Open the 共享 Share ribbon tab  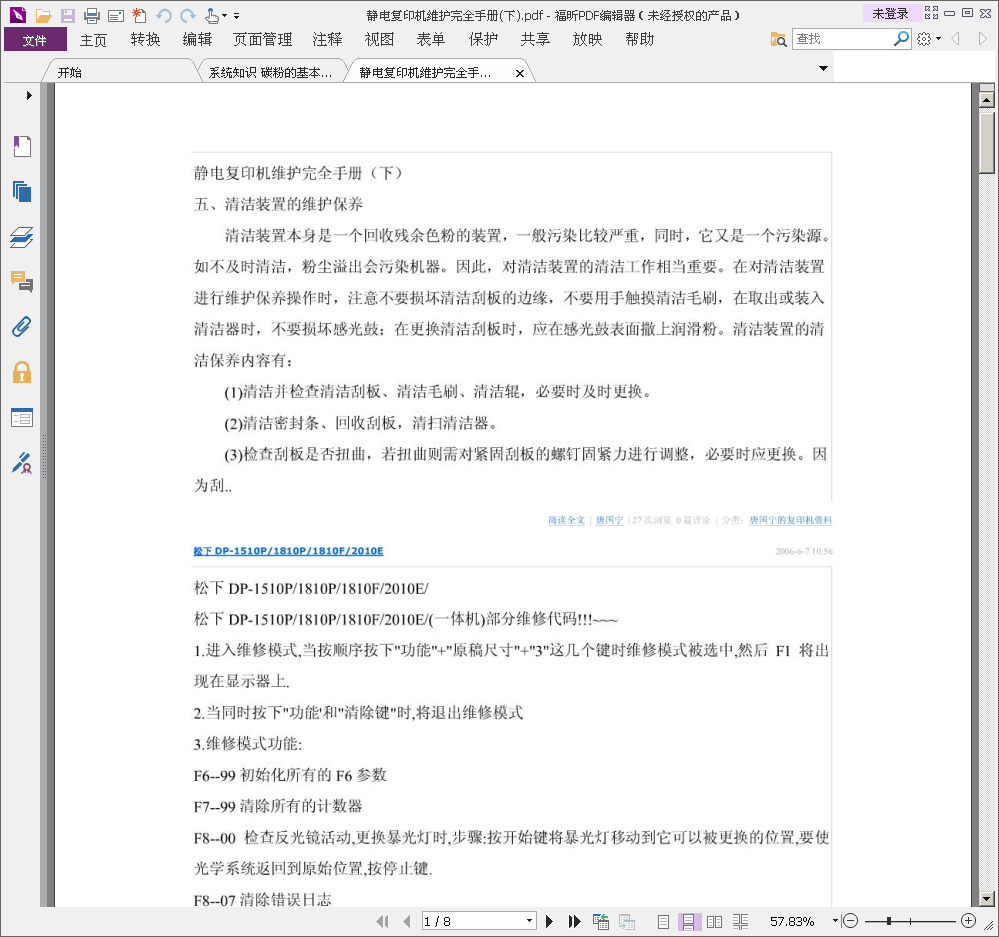(535, 39)
